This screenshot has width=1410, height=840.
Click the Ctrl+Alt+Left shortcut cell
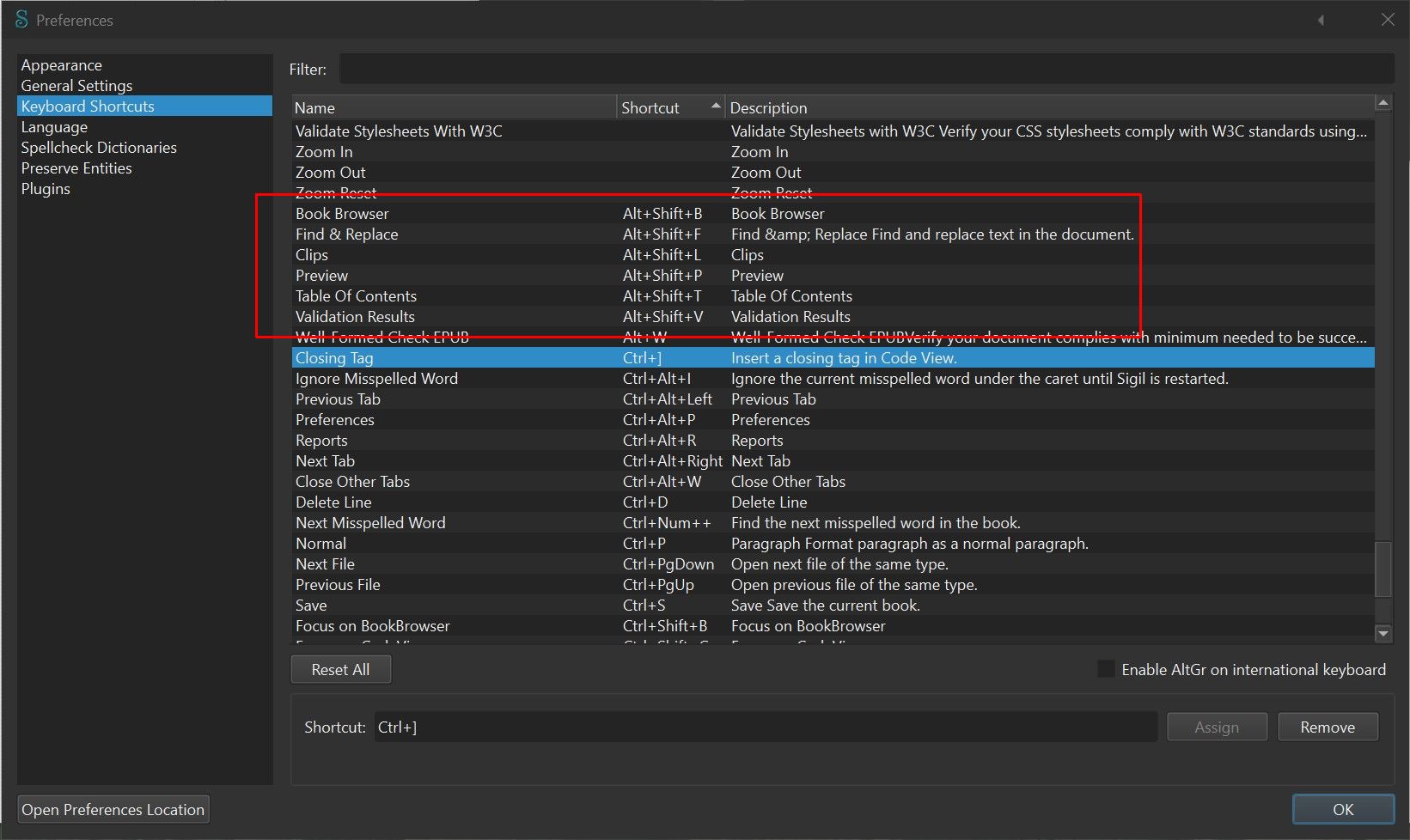click(668, 399)
